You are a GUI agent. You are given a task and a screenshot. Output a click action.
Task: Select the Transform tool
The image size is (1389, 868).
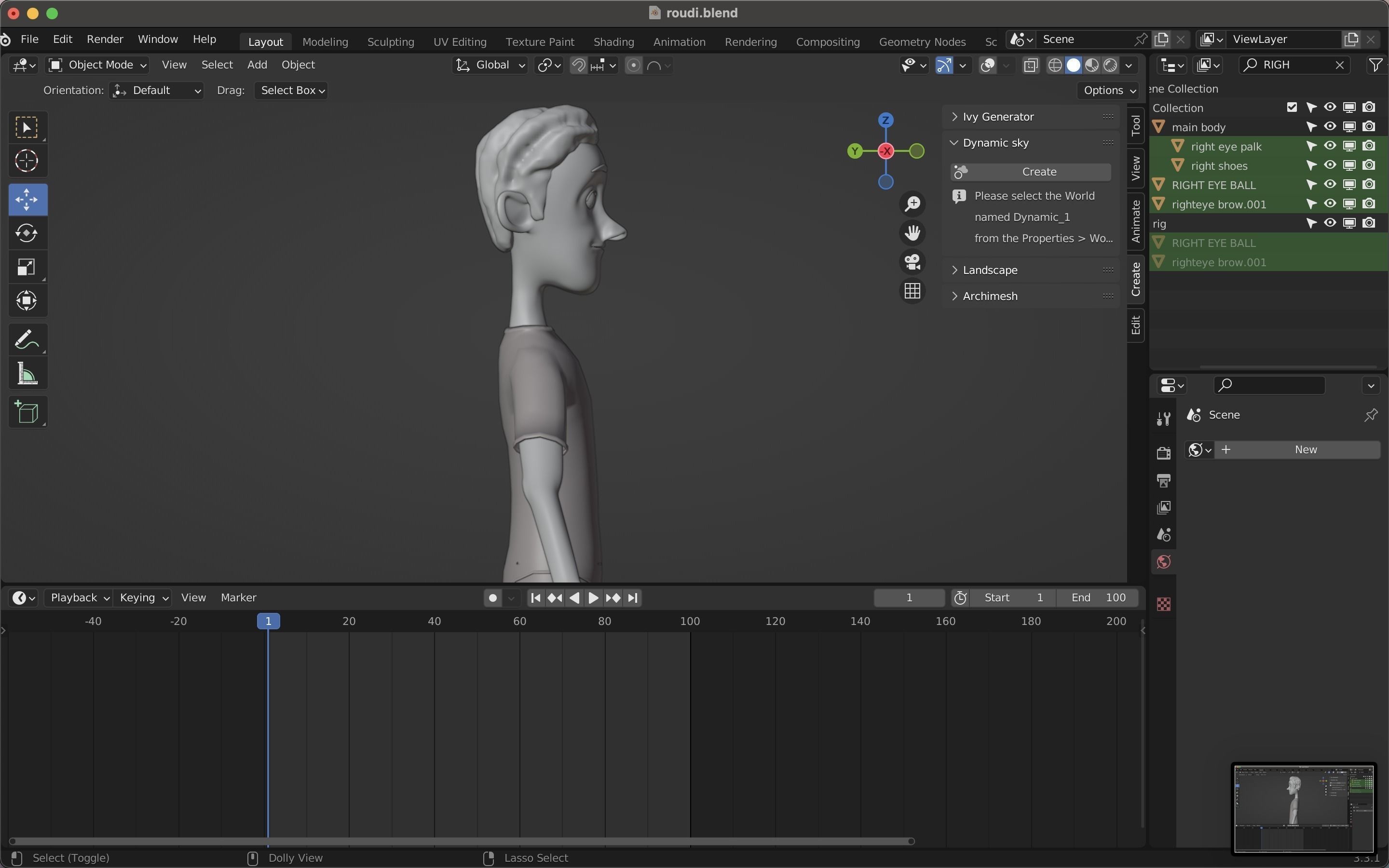coord(27,300)
